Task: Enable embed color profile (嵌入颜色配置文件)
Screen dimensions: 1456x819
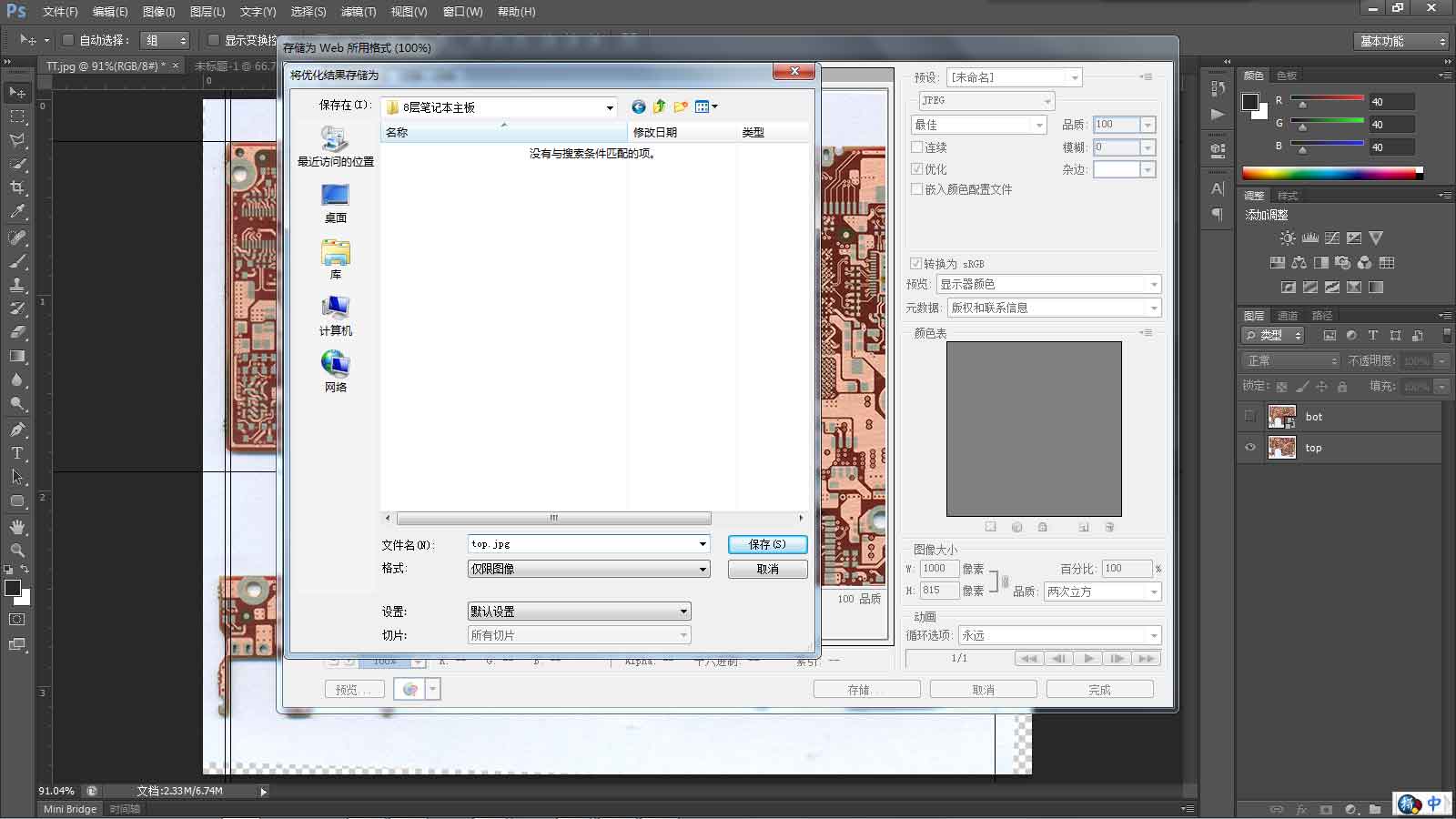Action: pos(917,189)
